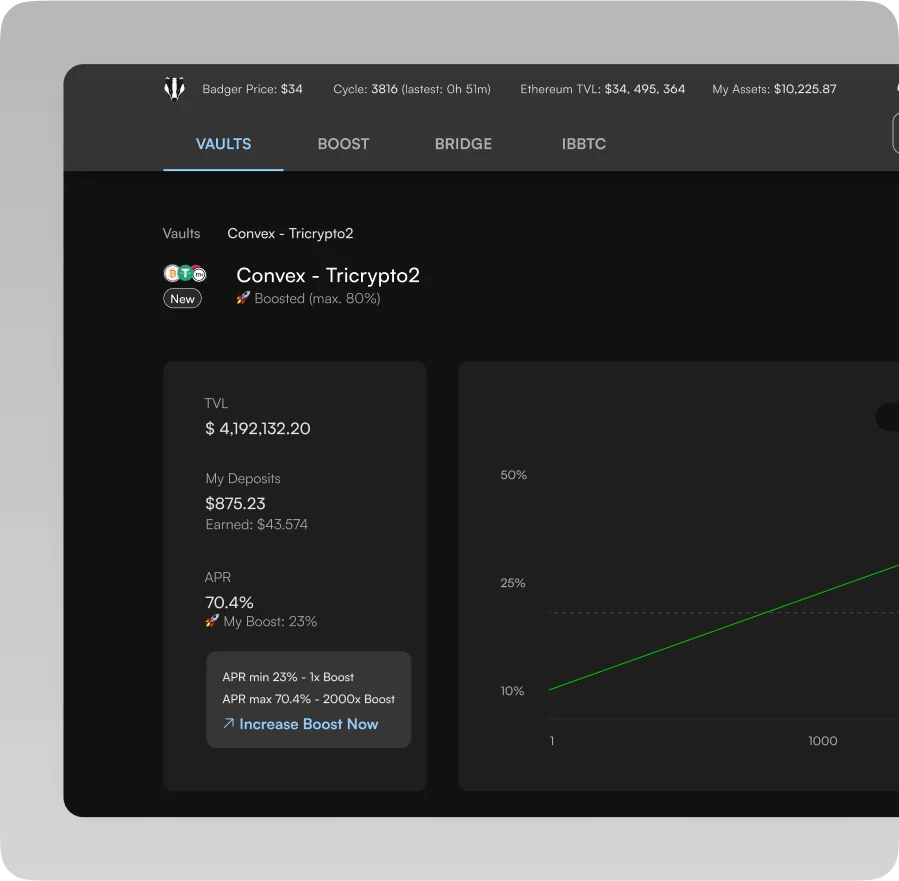This screenshot has width=899, height=881.
Task: Click the New badge
Action: point(182,299)
